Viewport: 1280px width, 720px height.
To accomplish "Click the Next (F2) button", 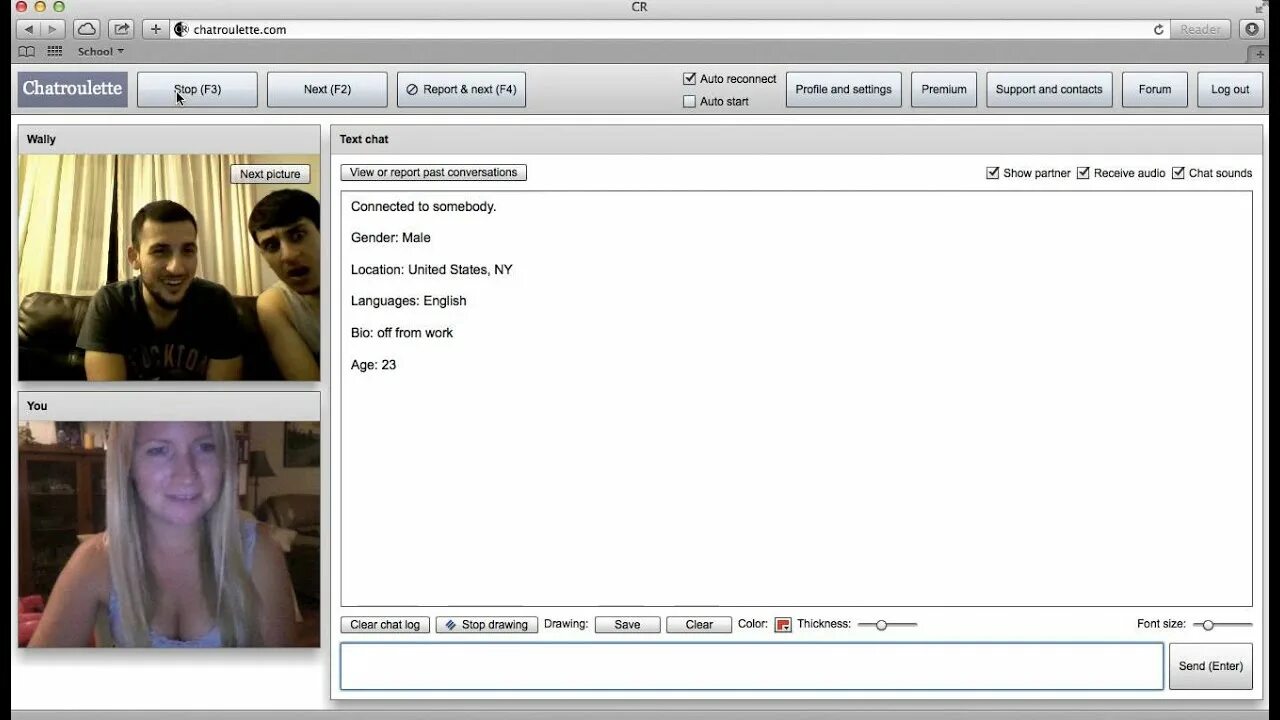I will pyautogui.click(x=327, y=89).
